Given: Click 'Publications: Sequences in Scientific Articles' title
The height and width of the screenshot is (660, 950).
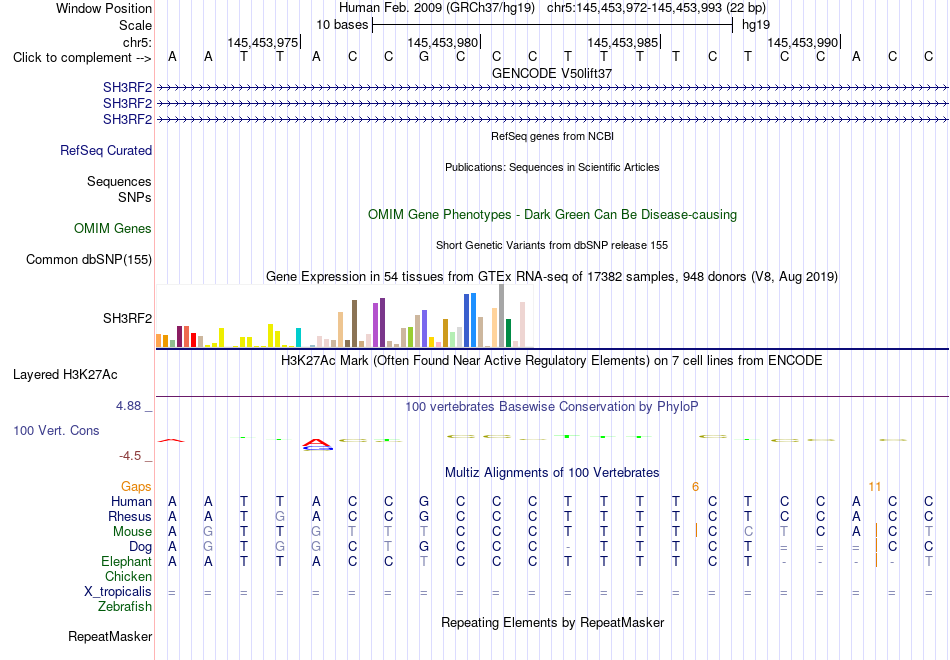Looking at the screenshot, I should tap(552, 167).
